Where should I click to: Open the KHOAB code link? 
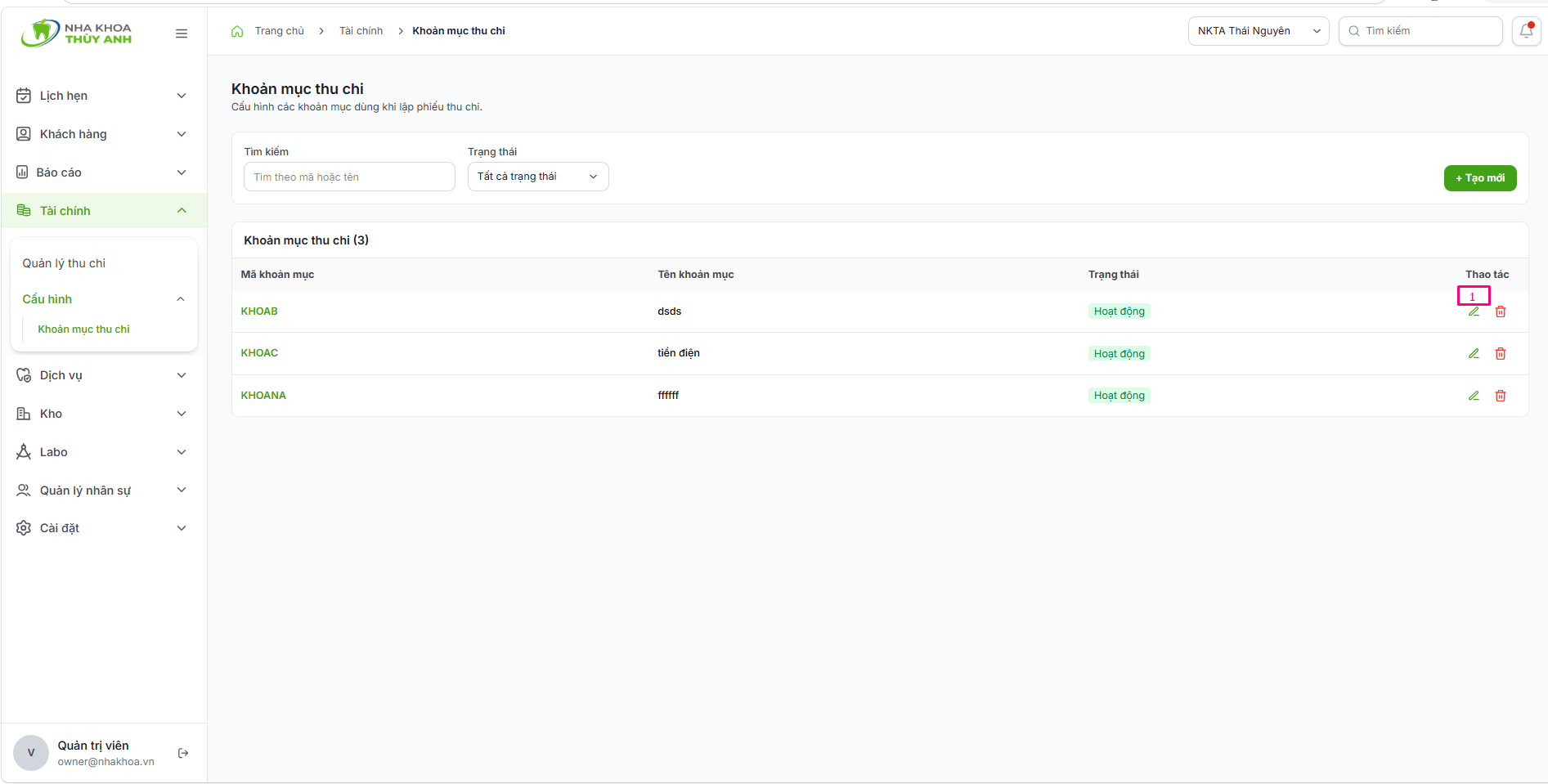pos(259,311)
